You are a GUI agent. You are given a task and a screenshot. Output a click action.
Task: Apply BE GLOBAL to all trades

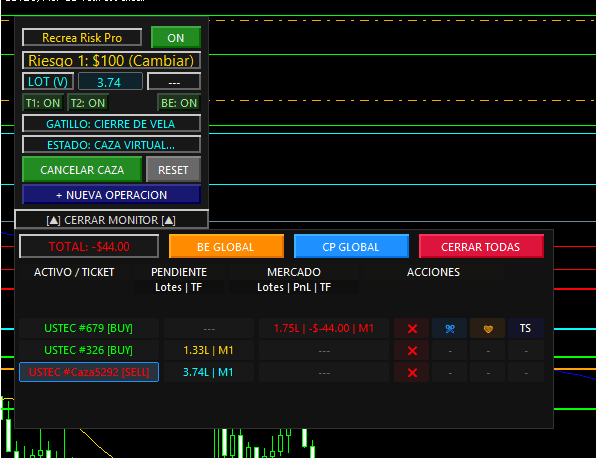pos(226,247)
